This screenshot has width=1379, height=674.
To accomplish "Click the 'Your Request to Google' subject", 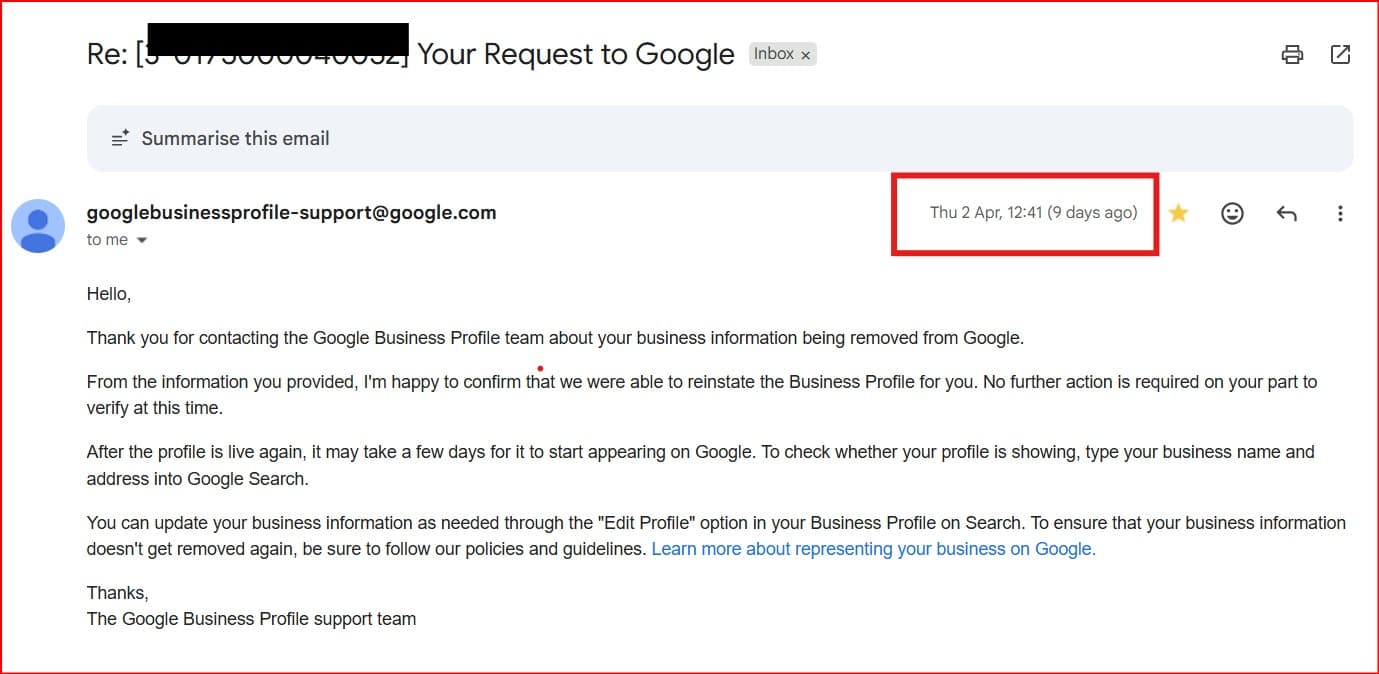I will pos(575,54).
